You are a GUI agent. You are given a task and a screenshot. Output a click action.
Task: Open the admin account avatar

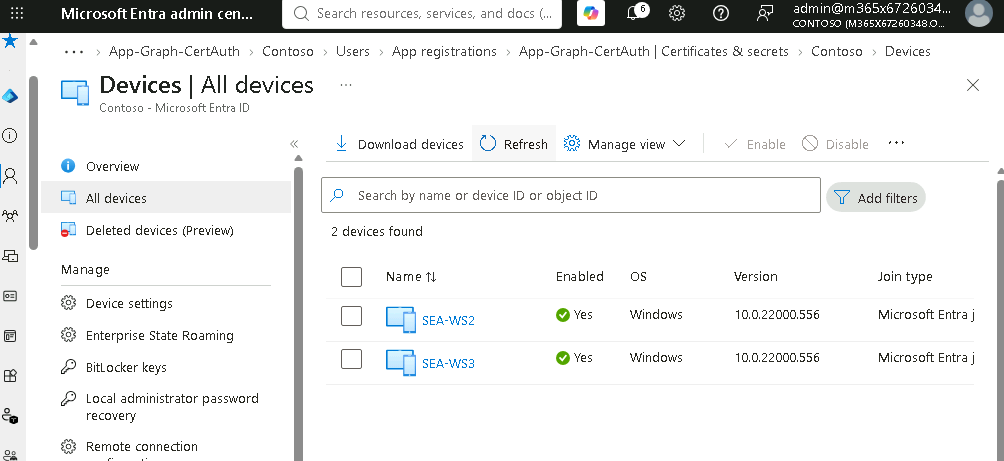(x=978, y=13)
